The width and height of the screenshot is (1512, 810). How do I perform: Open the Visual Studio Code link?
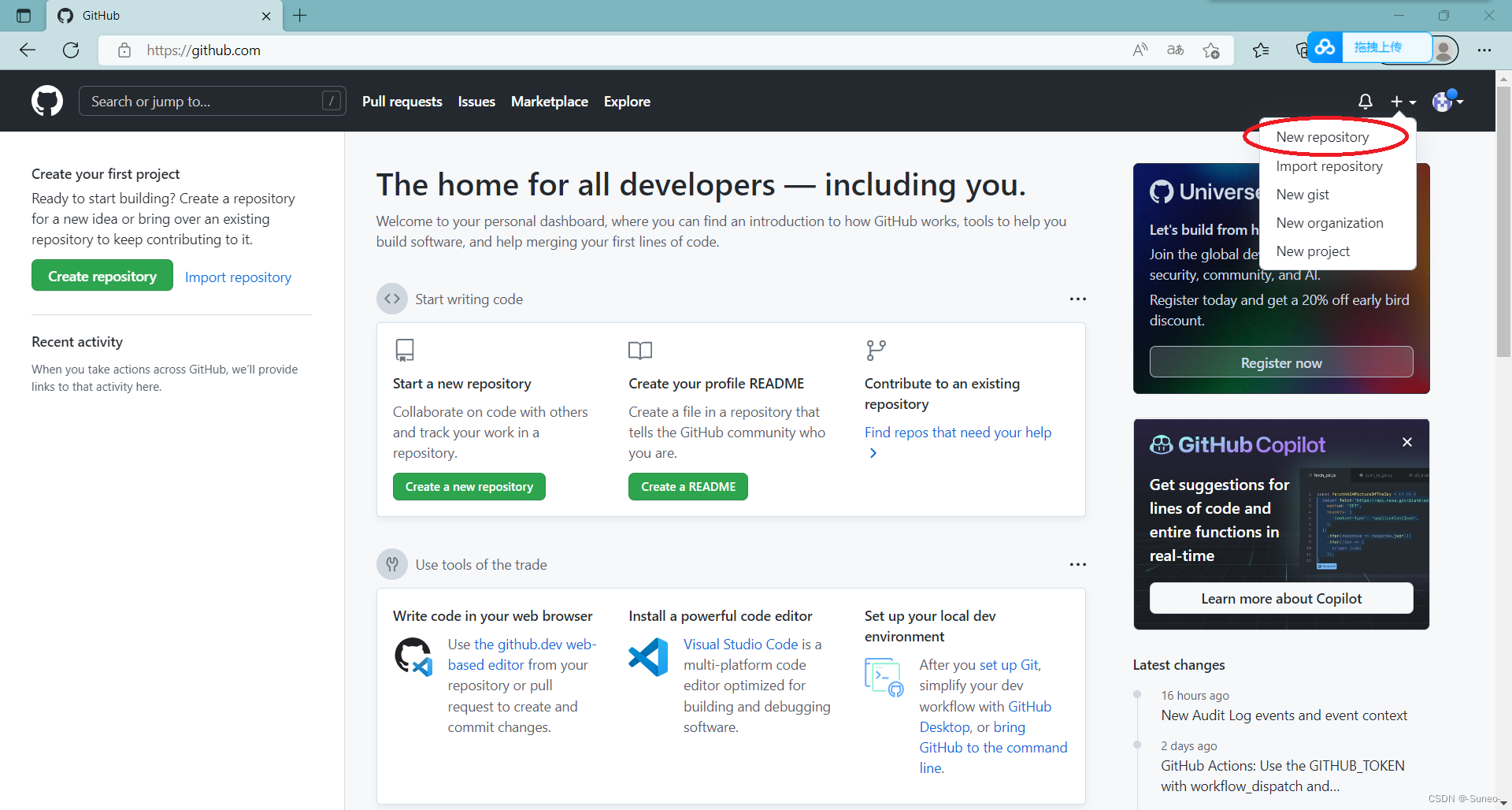(741, 645)
